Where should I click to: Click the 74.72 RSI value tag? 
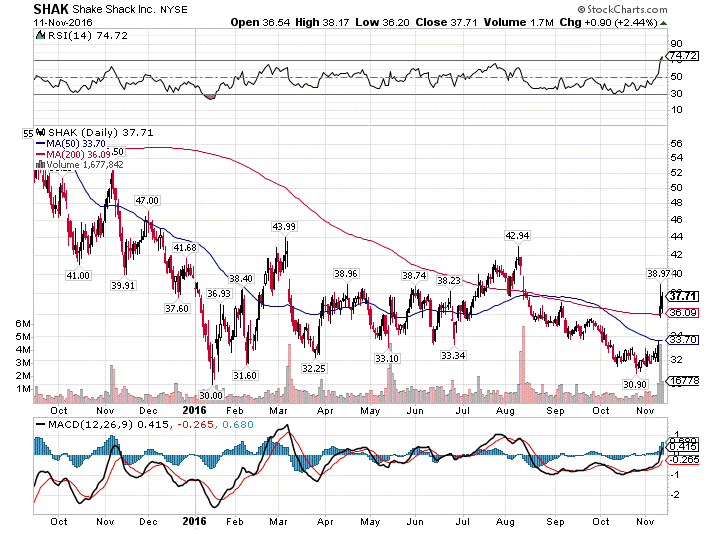682,55
